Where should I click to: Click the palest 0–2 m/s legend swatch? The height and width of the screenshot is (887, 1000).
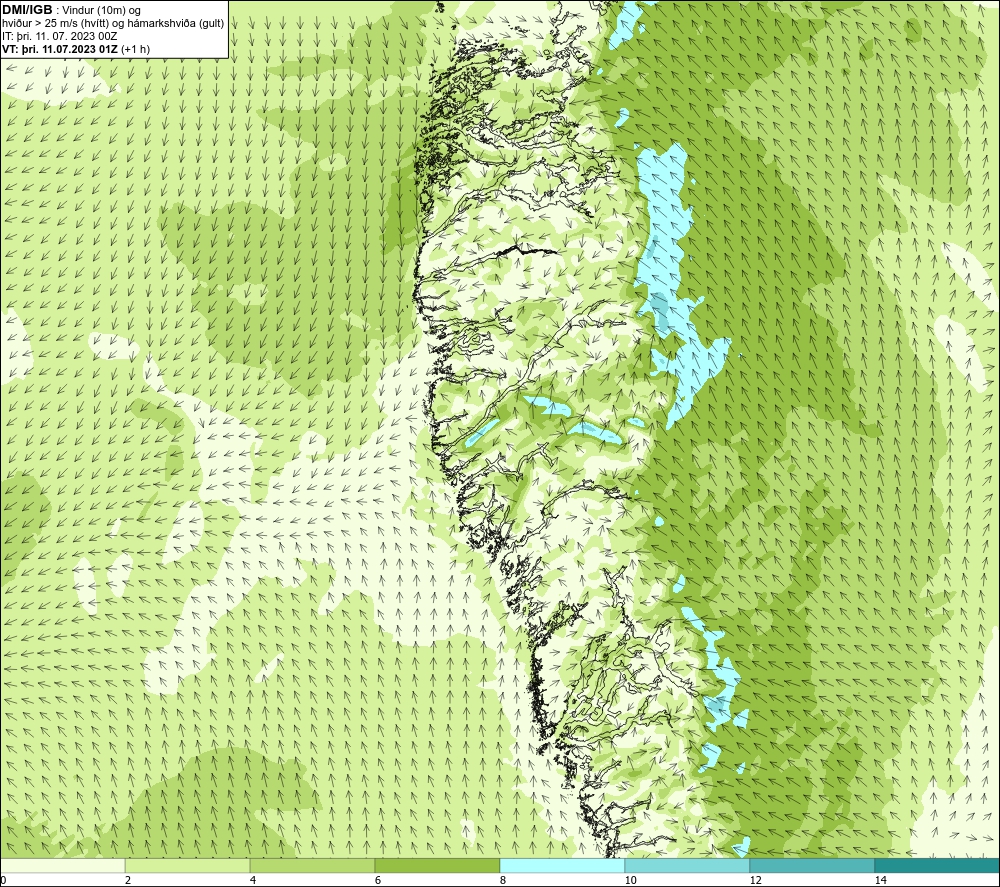pyautogui.click(x=62, y=865)
